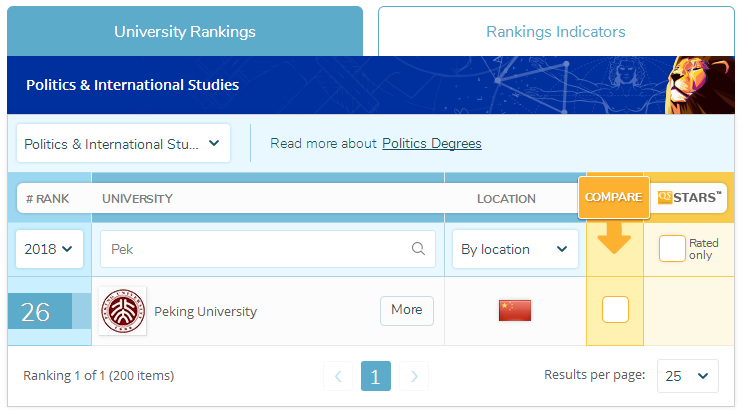
Task: Open the Politics Degrees link
Action: (x=432, y=144)
